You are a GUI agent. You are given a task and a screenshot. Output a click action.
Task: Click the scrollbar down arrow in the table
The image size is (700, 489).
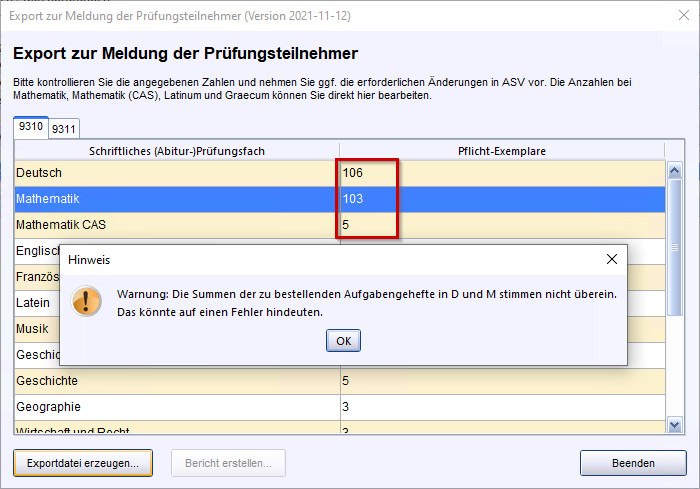pos(675,425)
